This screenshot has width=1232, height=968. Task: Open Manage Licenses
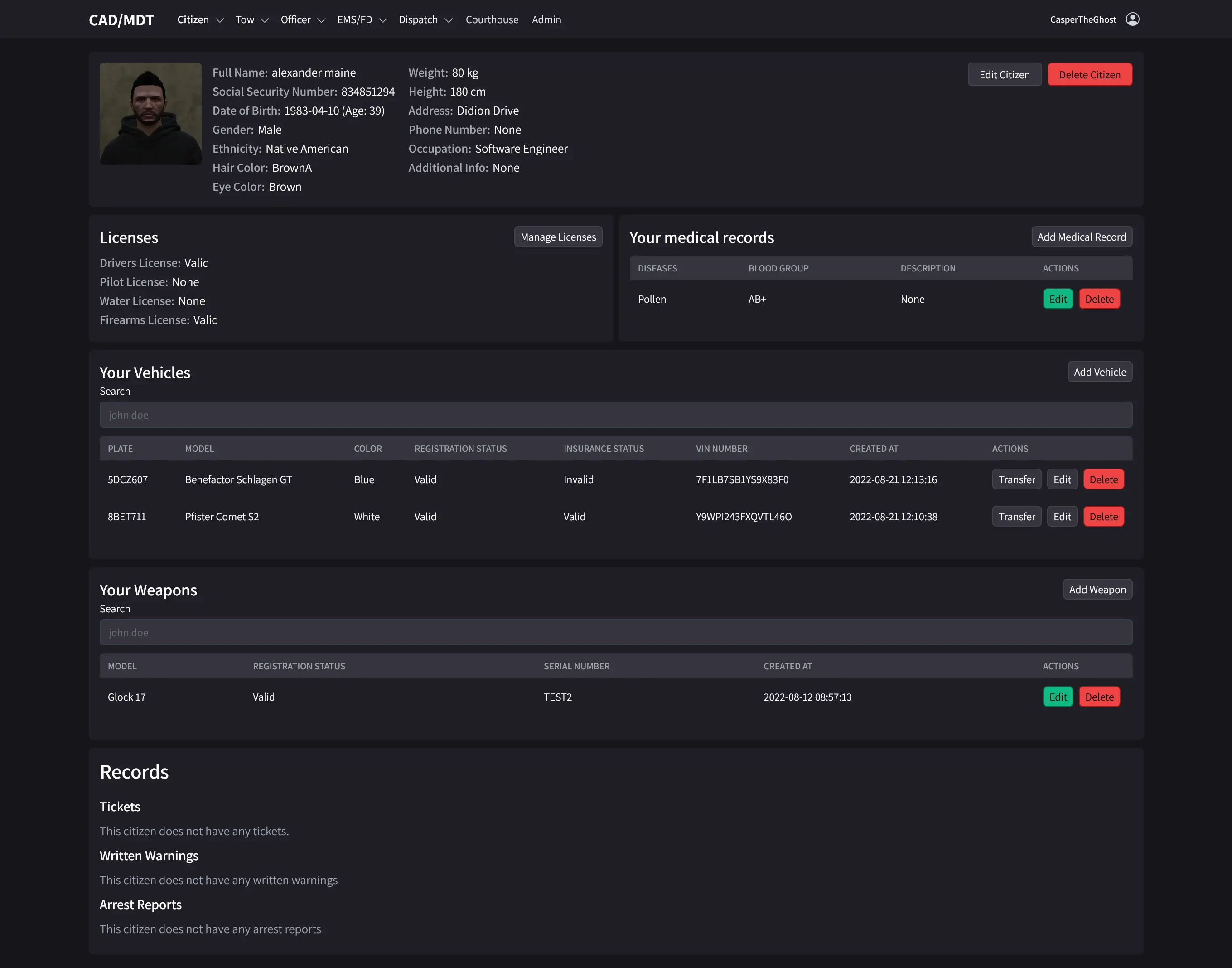558,236
